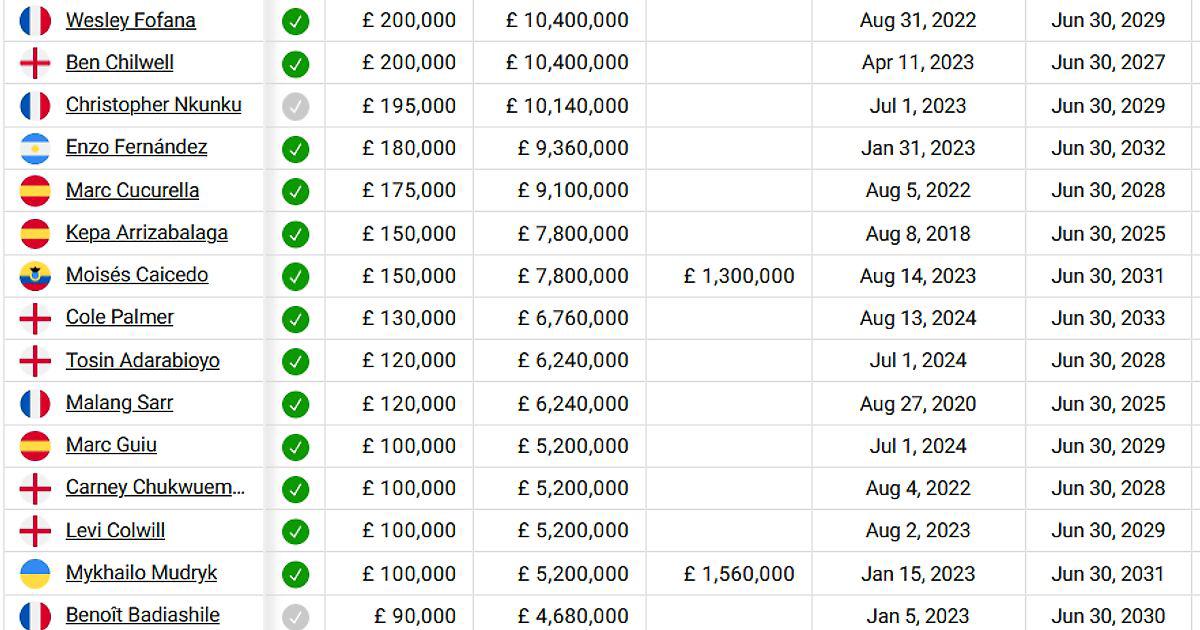1200x630 pixels.
Task: Click Mykhailo Mudryk's £ 1,560,000 bonus cell
Action: click(739, 574)
